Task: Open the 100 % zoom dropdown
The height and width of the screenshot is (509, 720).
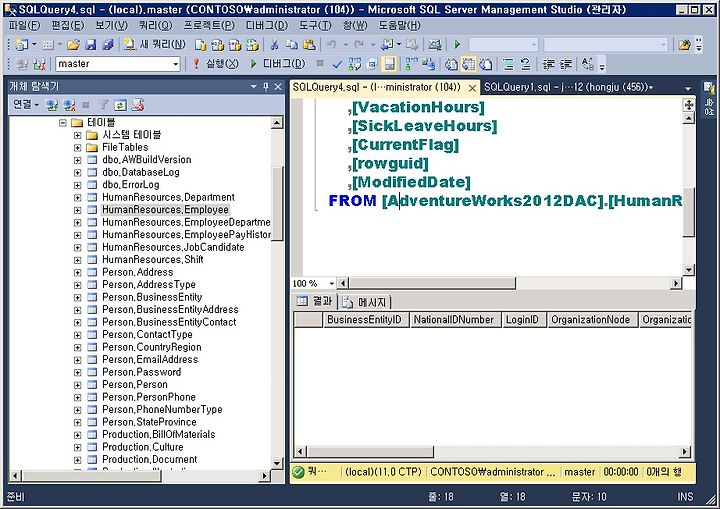Action: pyautogui.click(x=331, y=283)
